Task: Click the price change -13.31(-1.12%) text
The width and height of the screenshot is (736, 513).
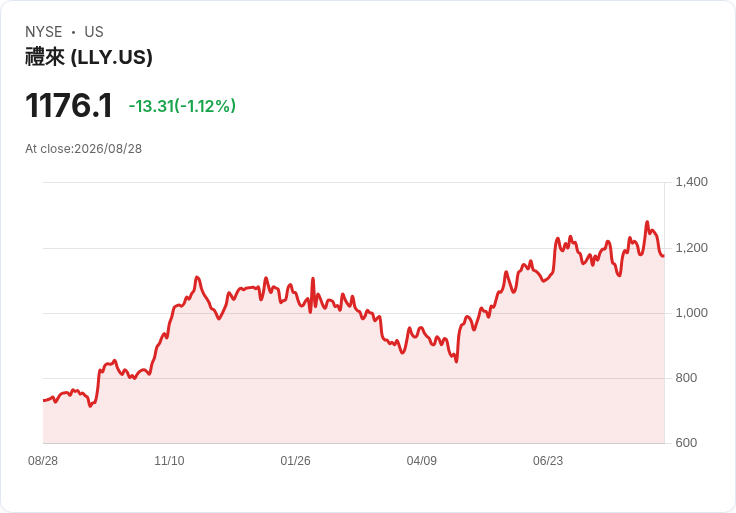Action: pyautogui.click(x=182, y=106)
